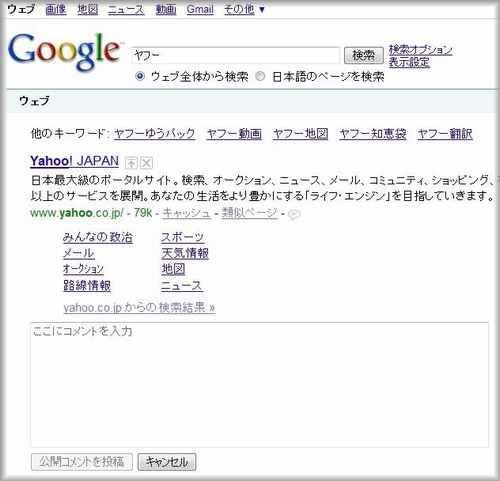Click the 公開コメントを投稿 button
The width and height of the screenshot is (500, 481).
(x=82, y=462)
